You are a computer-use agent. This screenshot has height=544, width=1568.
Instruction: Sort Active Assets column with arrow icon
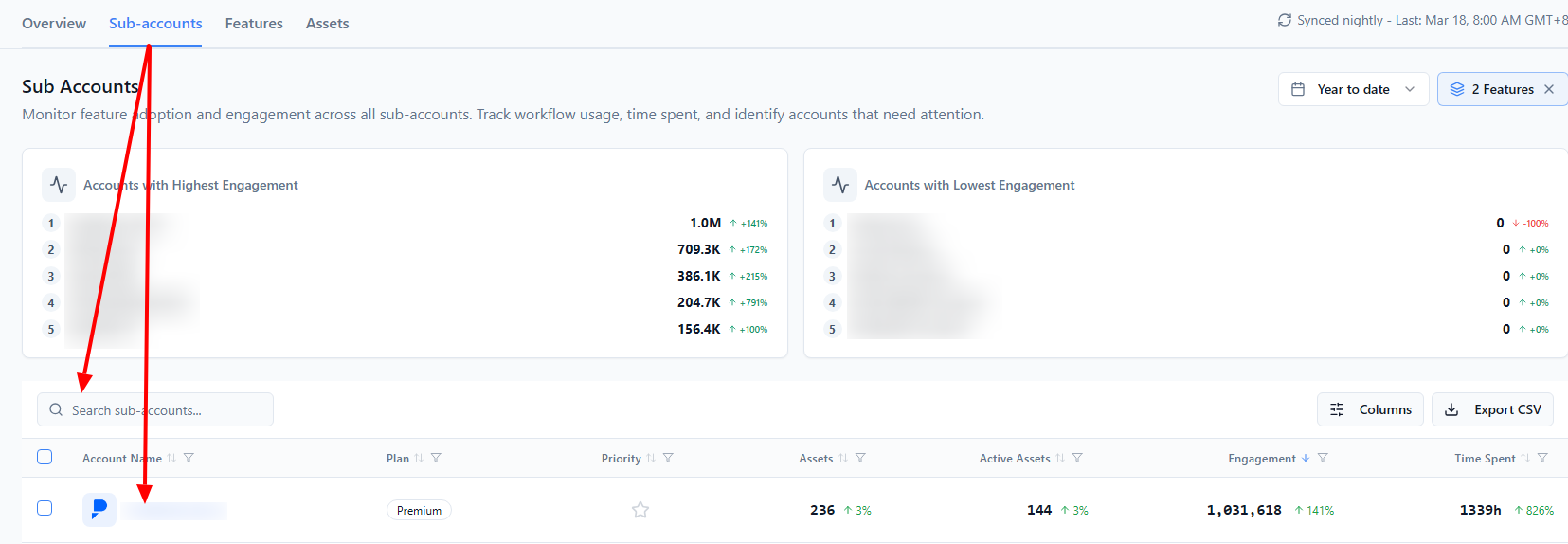click(x=1060, y=458)
